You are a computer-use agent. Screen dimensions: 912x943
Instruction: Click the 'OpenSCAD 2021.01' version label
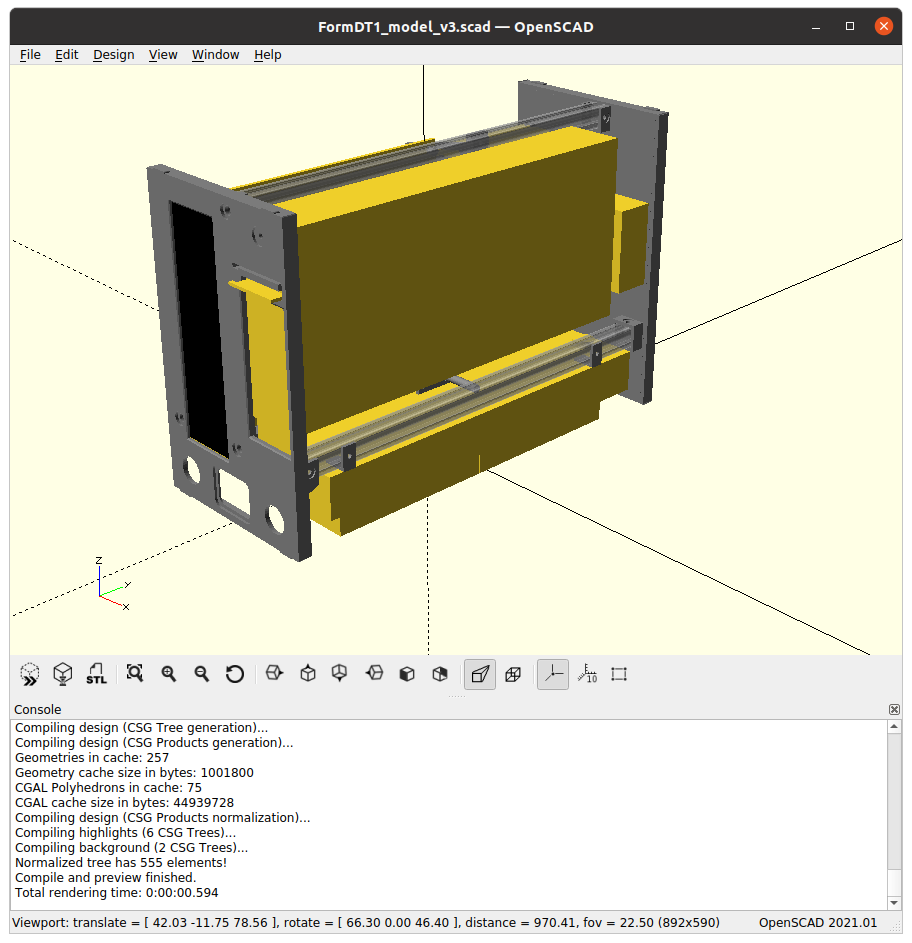click(x=818, y=923)
